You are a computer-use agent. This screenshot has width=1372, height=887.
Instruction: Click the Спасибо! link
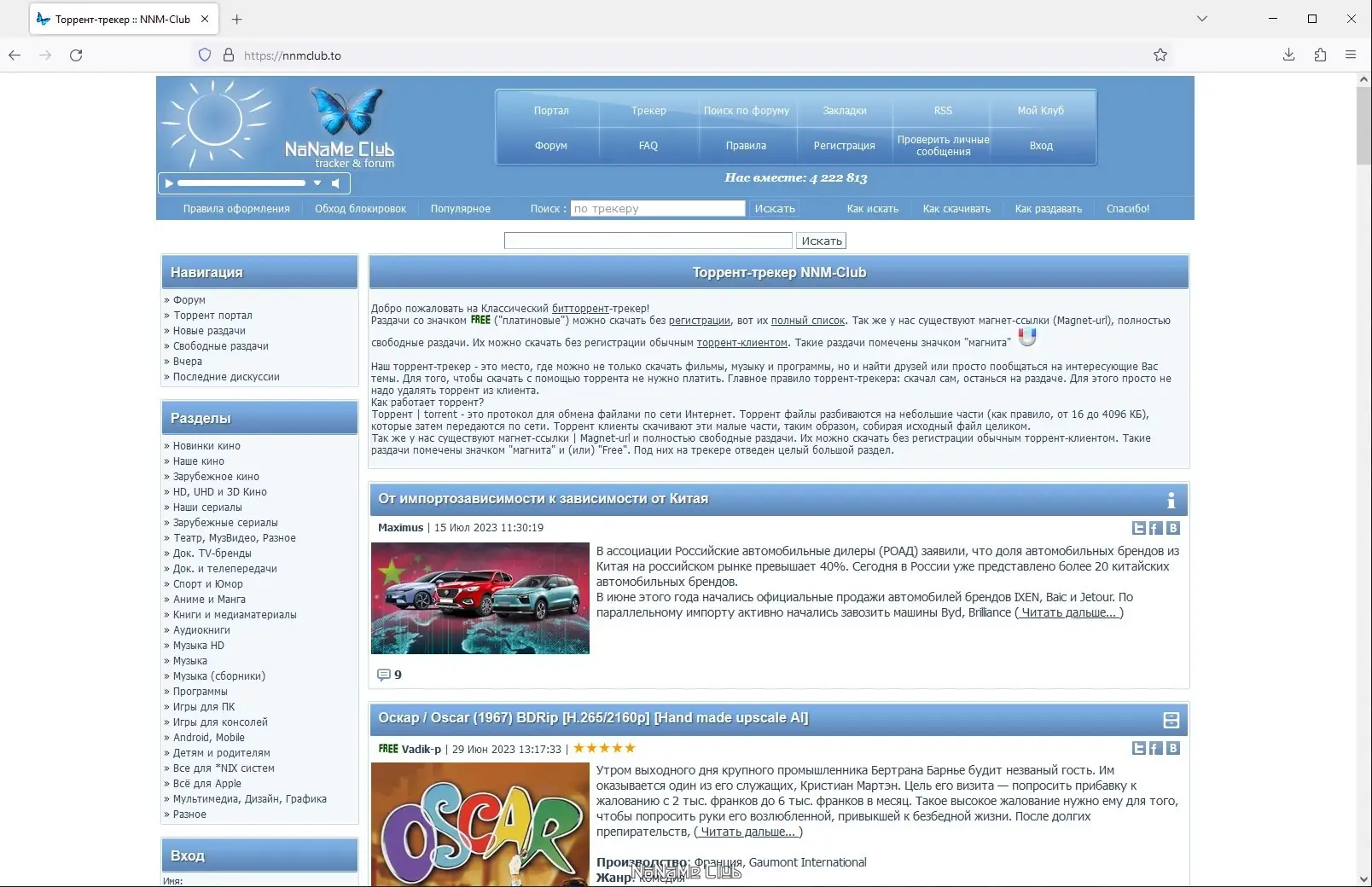[1128, 209]
